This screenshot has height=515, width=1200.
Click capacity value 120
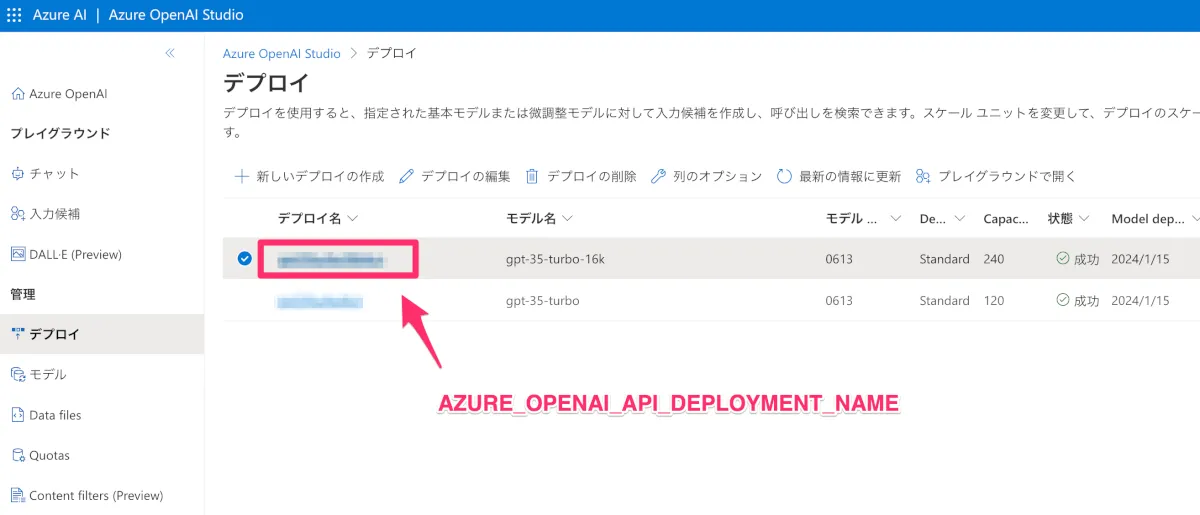(994, 300)
